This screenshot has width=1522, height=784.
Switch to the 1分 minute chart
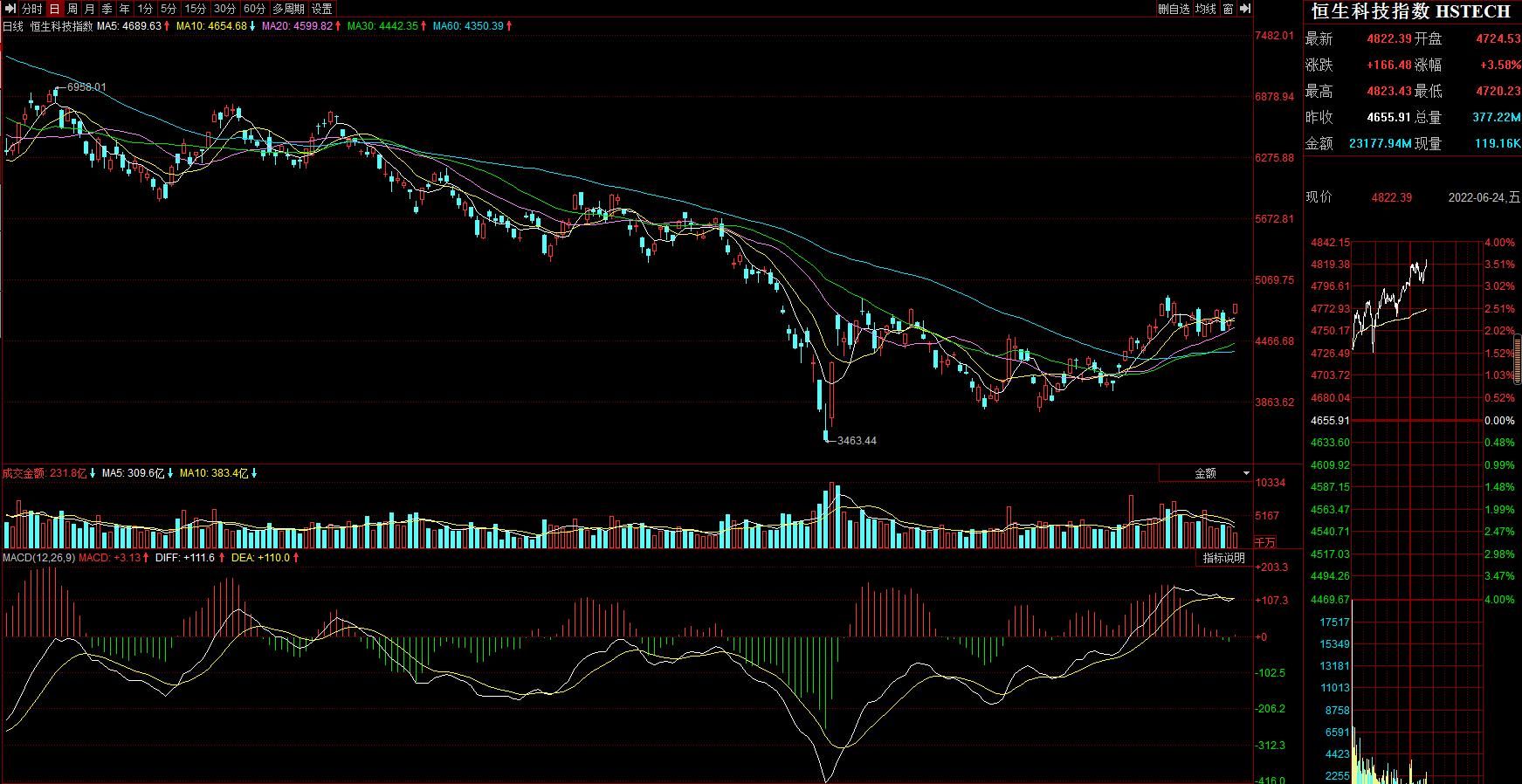click(145, 9)
